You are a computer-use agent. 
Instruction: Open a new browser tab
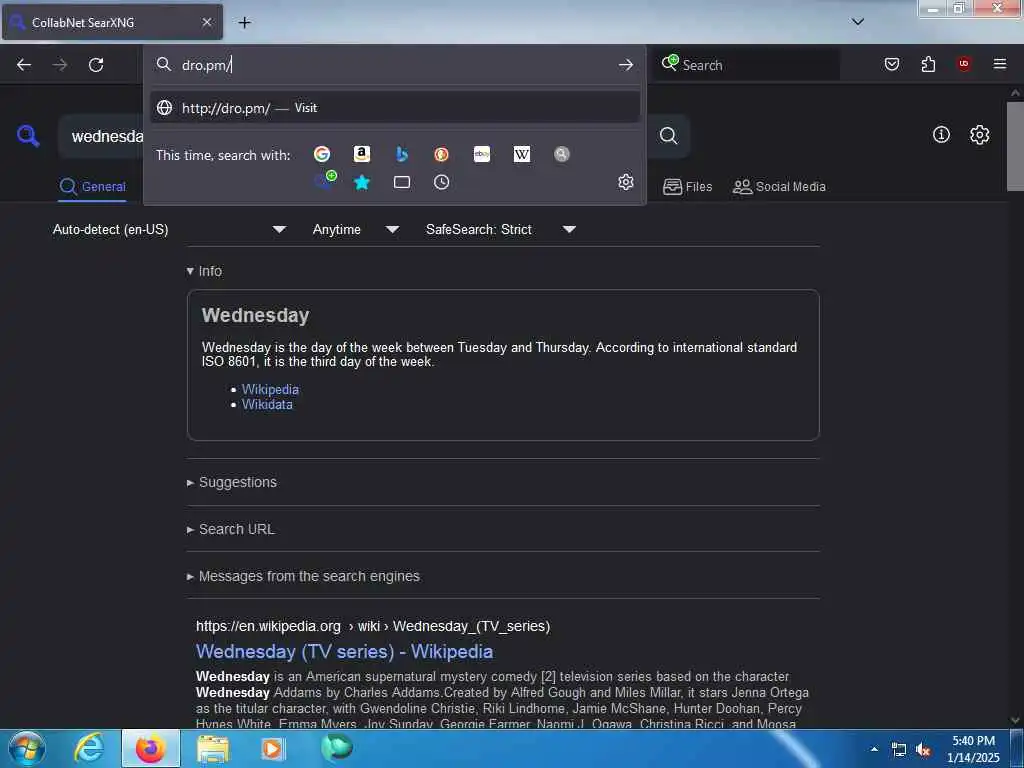244,23
